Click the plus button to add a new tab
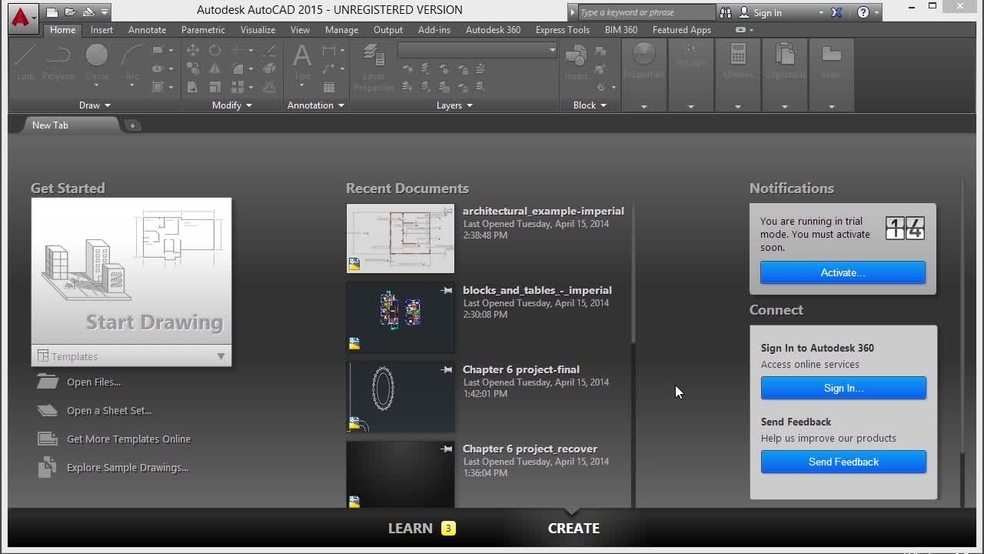 132,125
